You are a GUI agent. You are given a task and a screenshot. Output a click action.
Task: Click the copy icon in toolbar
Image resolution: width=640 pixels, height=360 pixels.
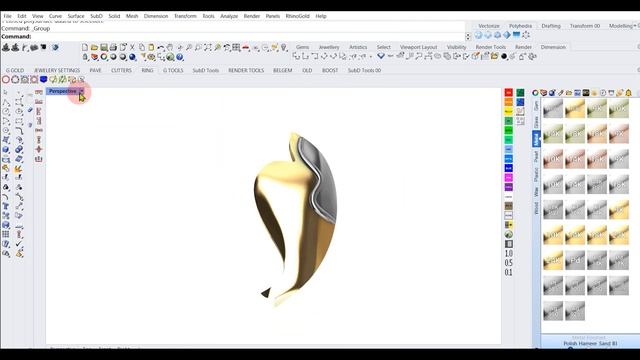tap(142, 47)
